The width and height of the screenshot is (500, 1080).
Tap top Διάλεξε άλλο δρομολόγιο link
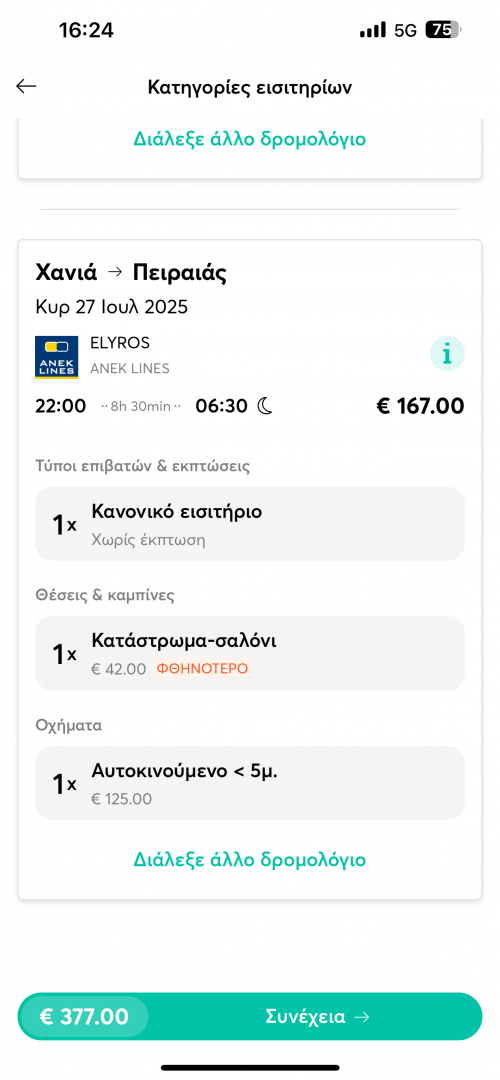tap(249, 139)
